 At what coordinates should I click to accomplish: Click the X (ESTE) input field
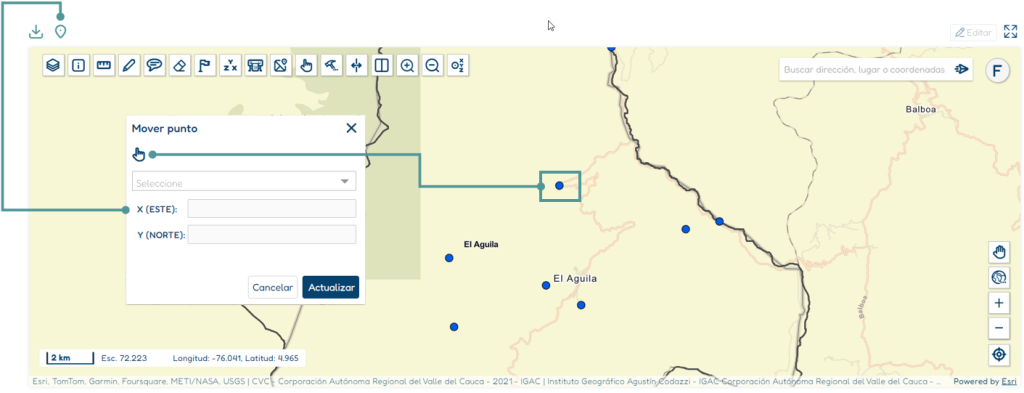pos(272,209)
